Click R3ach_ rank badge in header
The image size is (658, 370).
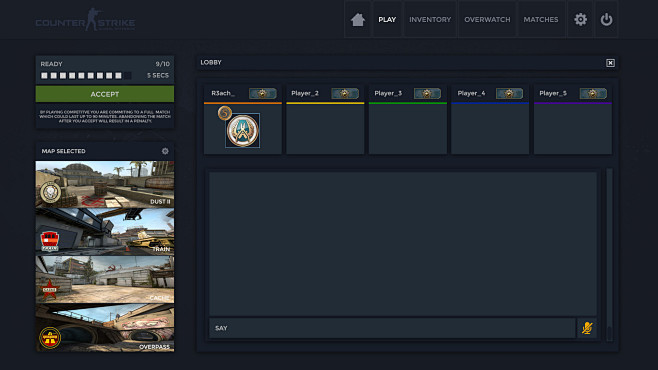pos(263,93)
